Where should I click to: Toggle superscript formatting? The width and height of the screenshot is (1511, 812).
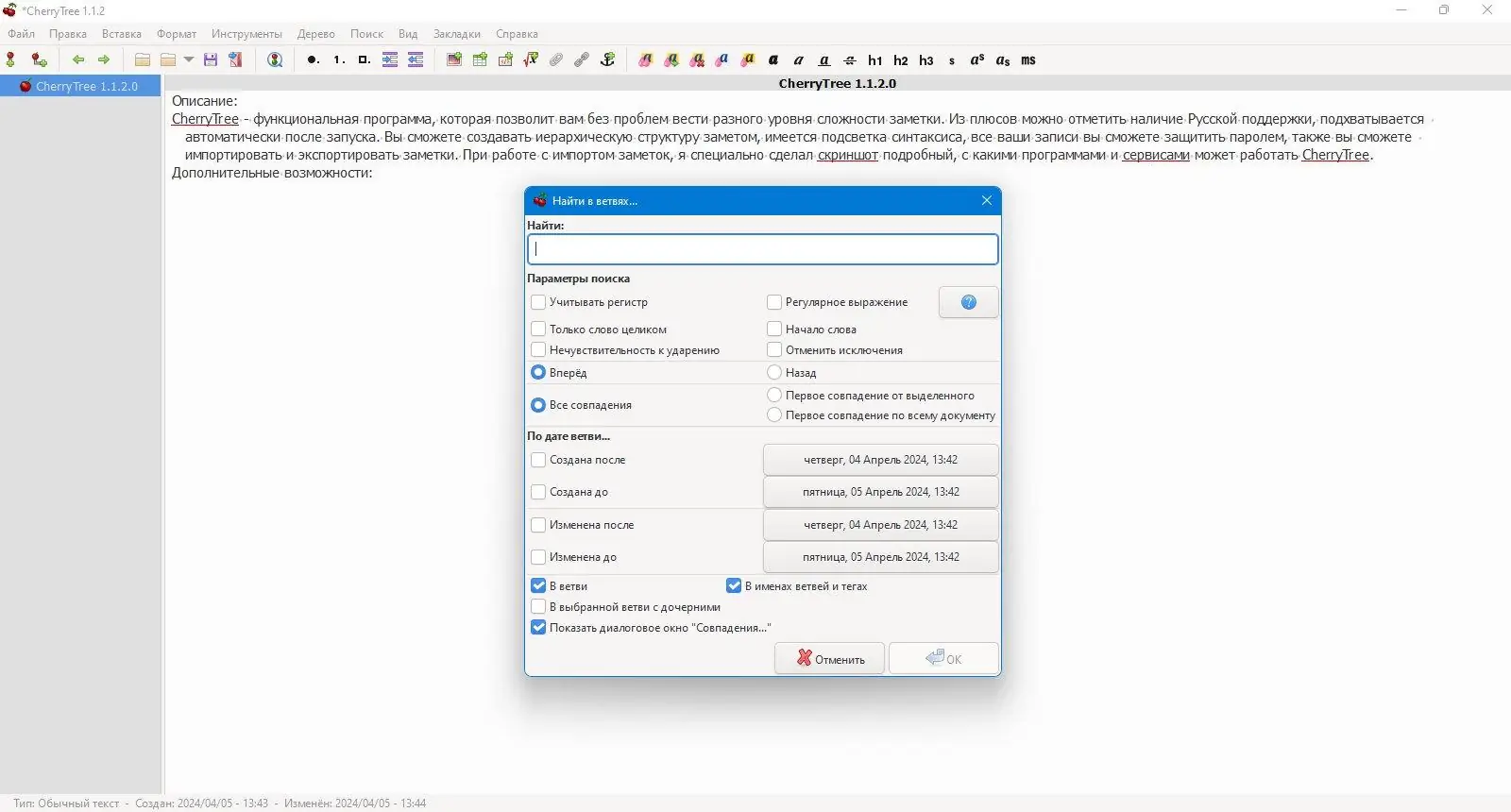coord(977,59)
